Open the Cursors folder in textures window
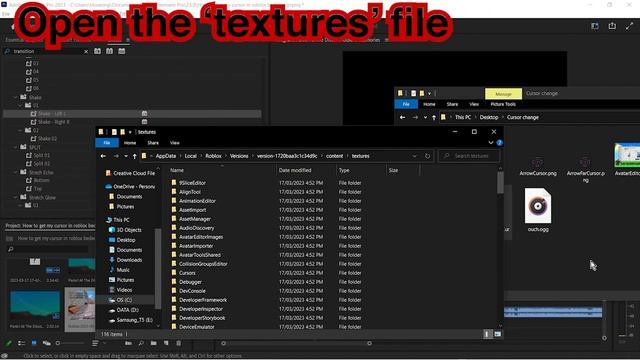 [187, 273]
